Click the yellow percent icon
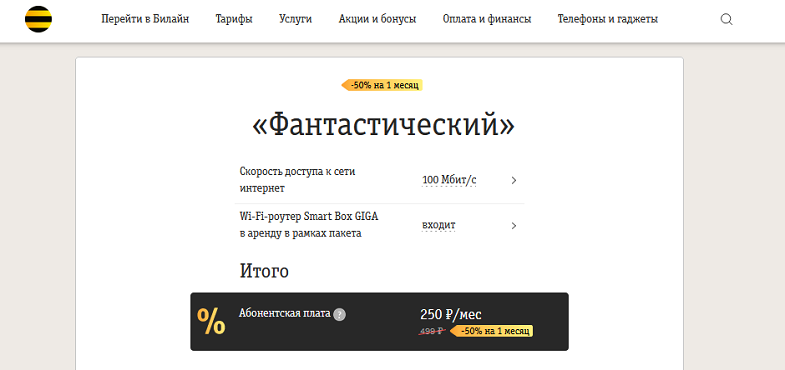The height and width of the screenshot is (370, 785). pyautogui.click(x=211, y=322)
